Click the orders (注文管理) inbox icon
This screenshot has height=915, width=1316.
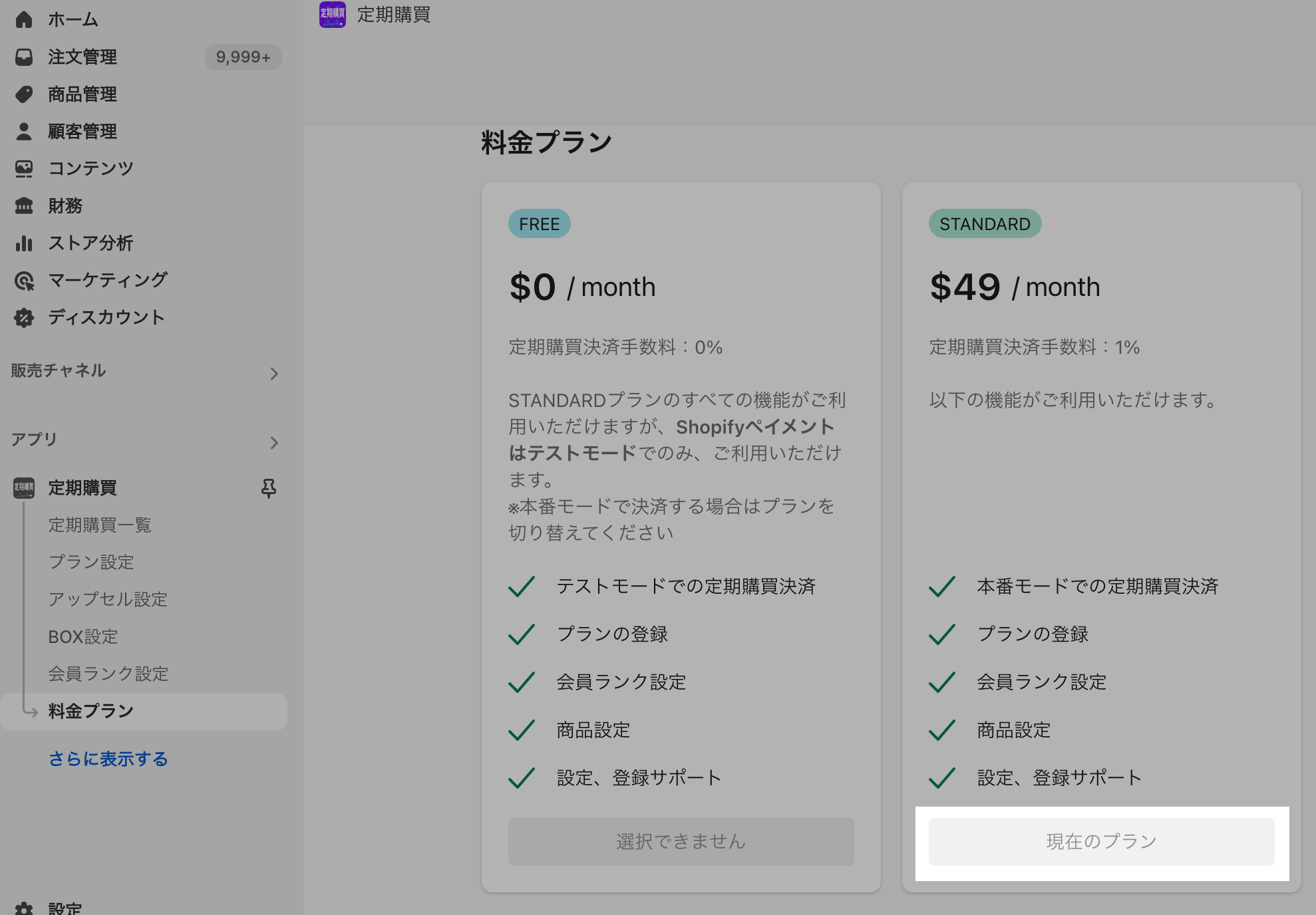coord(24,57)
